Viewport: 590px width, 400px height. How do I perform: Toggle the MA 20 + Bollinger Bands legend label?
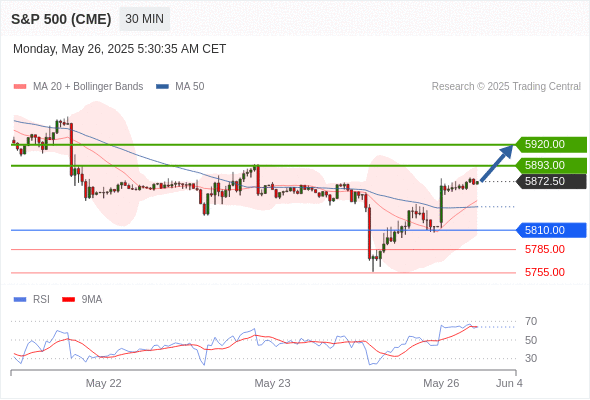[x=88, y=87]
